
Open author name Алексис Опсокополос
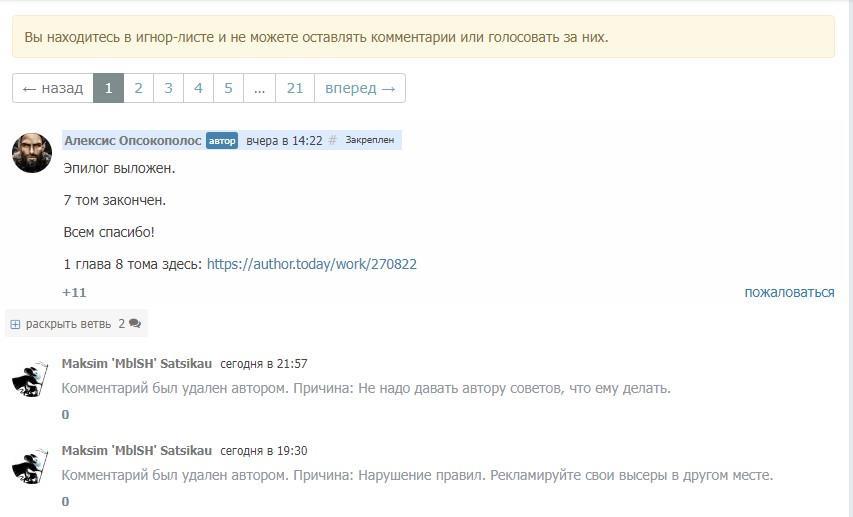(x=133, y=140)
